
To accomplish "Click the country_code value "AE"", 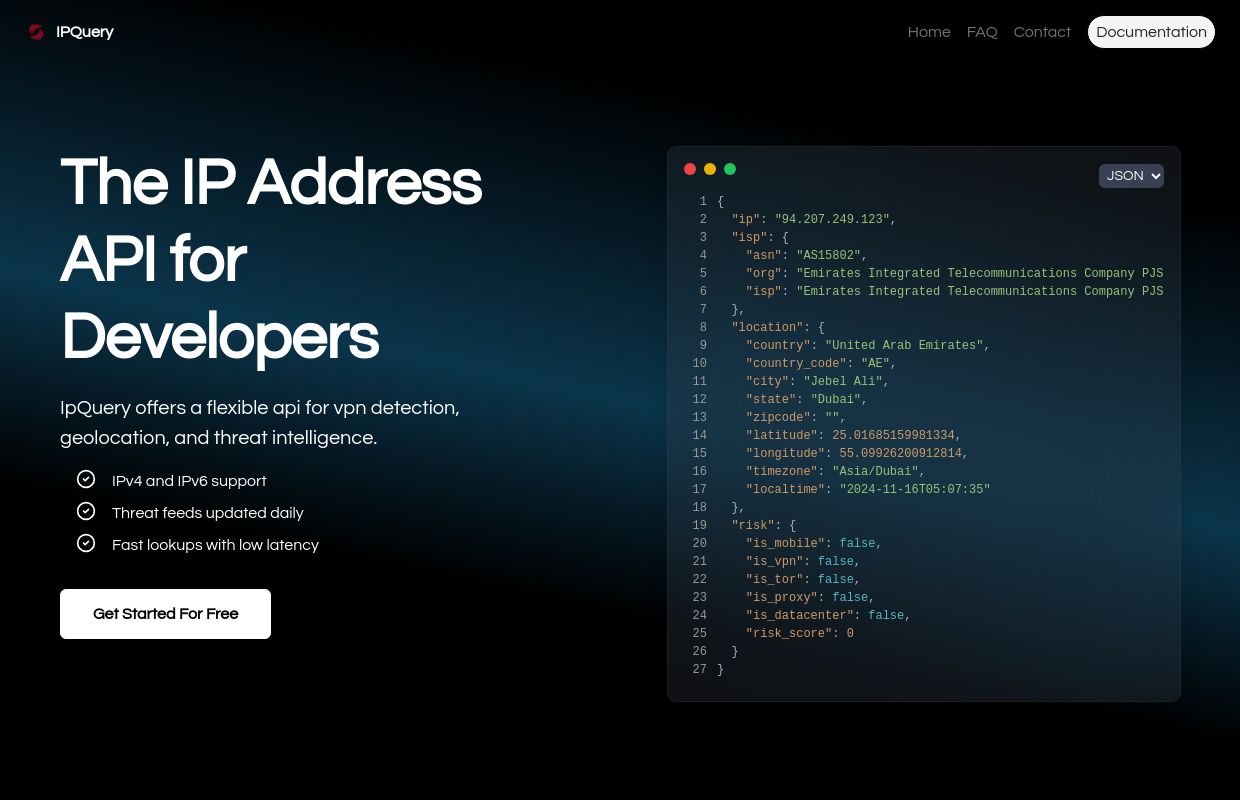I will click(875, 364).
